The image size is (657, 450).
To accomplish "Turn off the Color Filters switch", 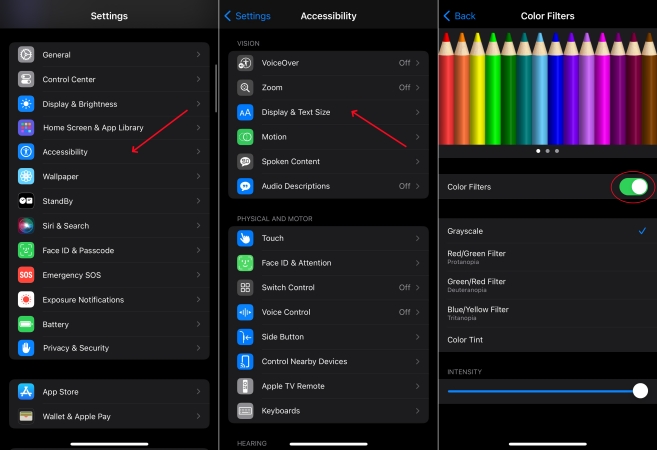I will 634,187.
